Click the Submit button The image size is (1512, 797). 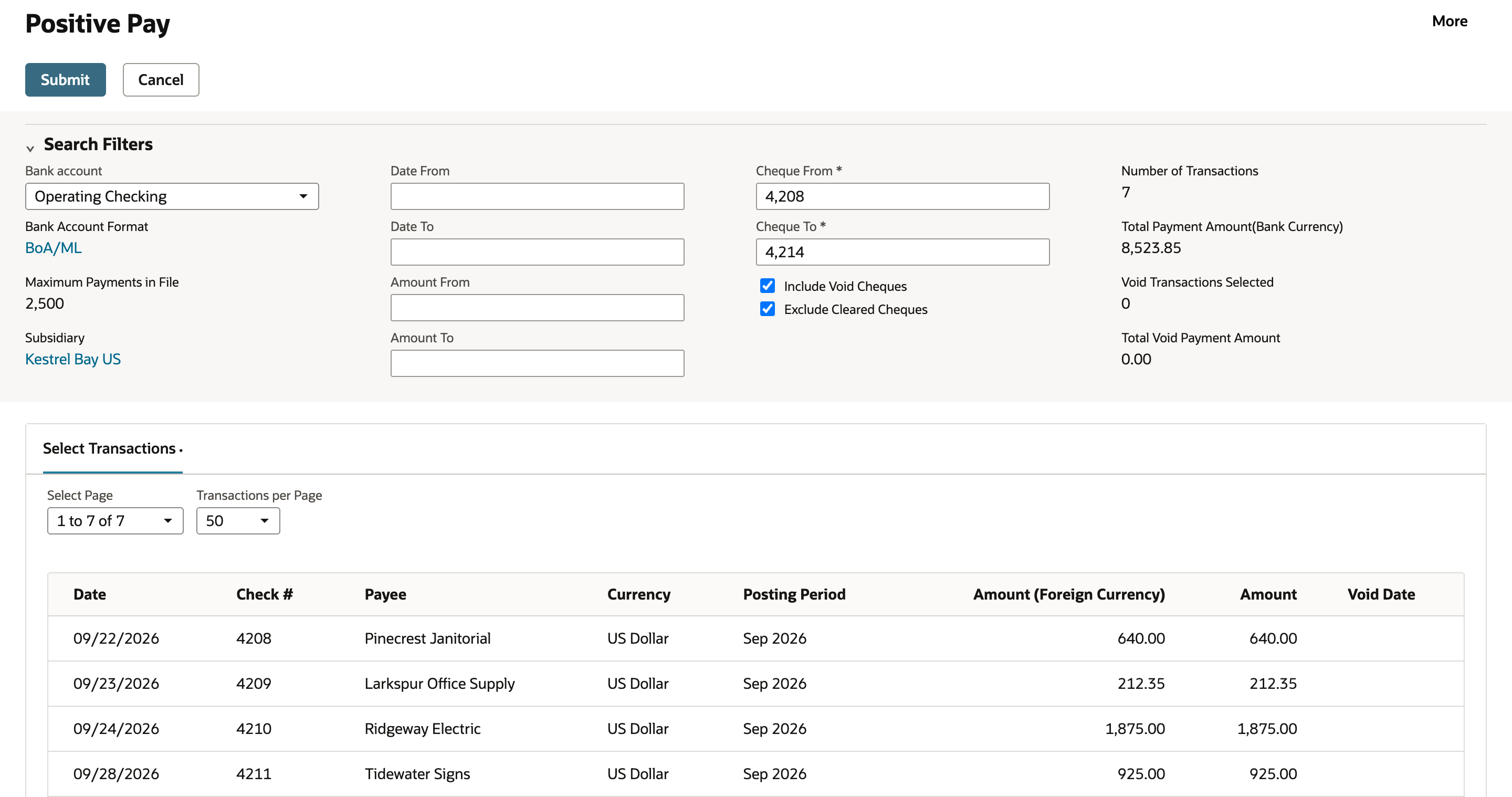[x=65, y=80]
